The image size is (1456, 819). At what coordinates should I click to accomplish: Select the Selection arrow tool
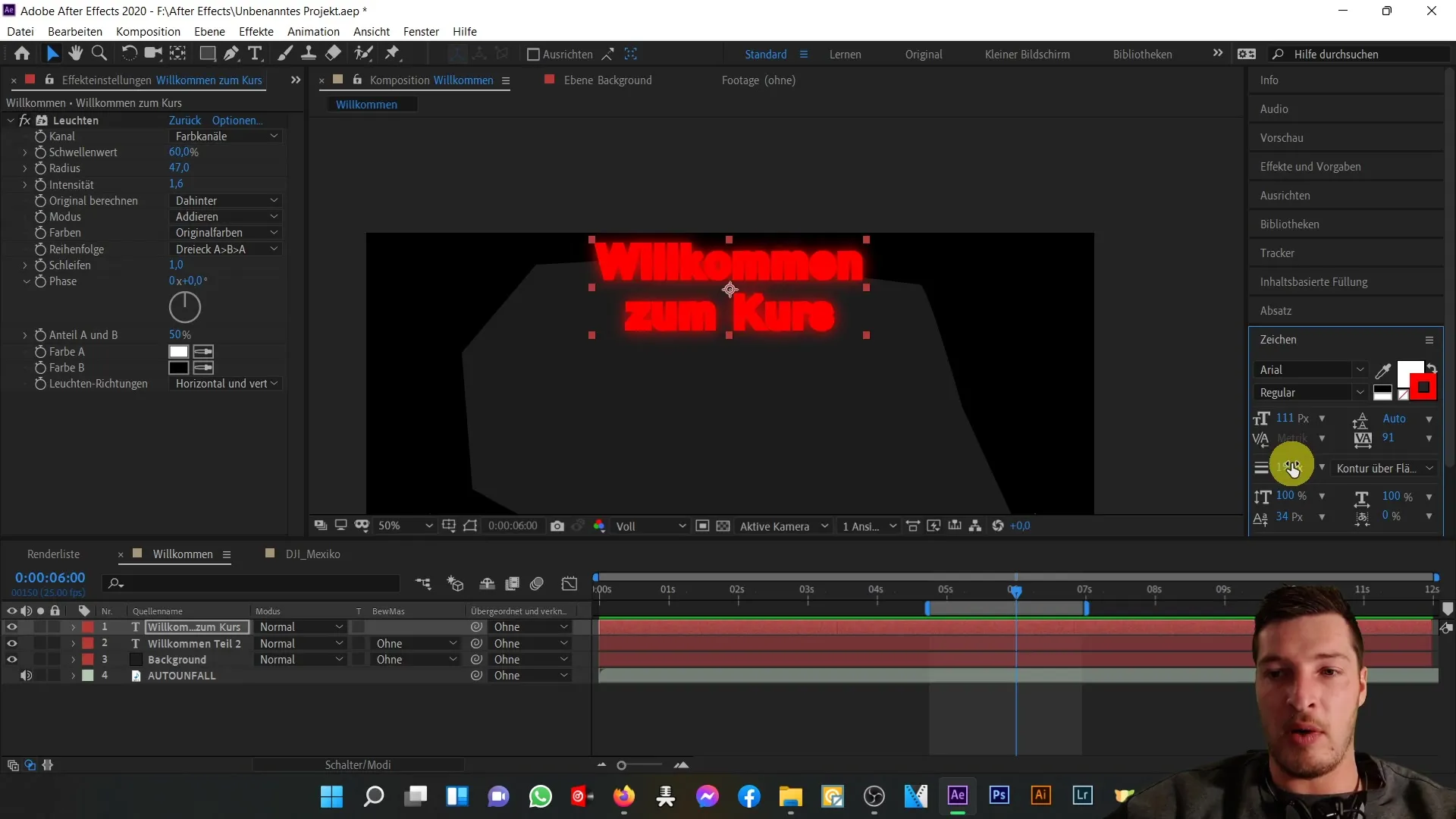52,54
